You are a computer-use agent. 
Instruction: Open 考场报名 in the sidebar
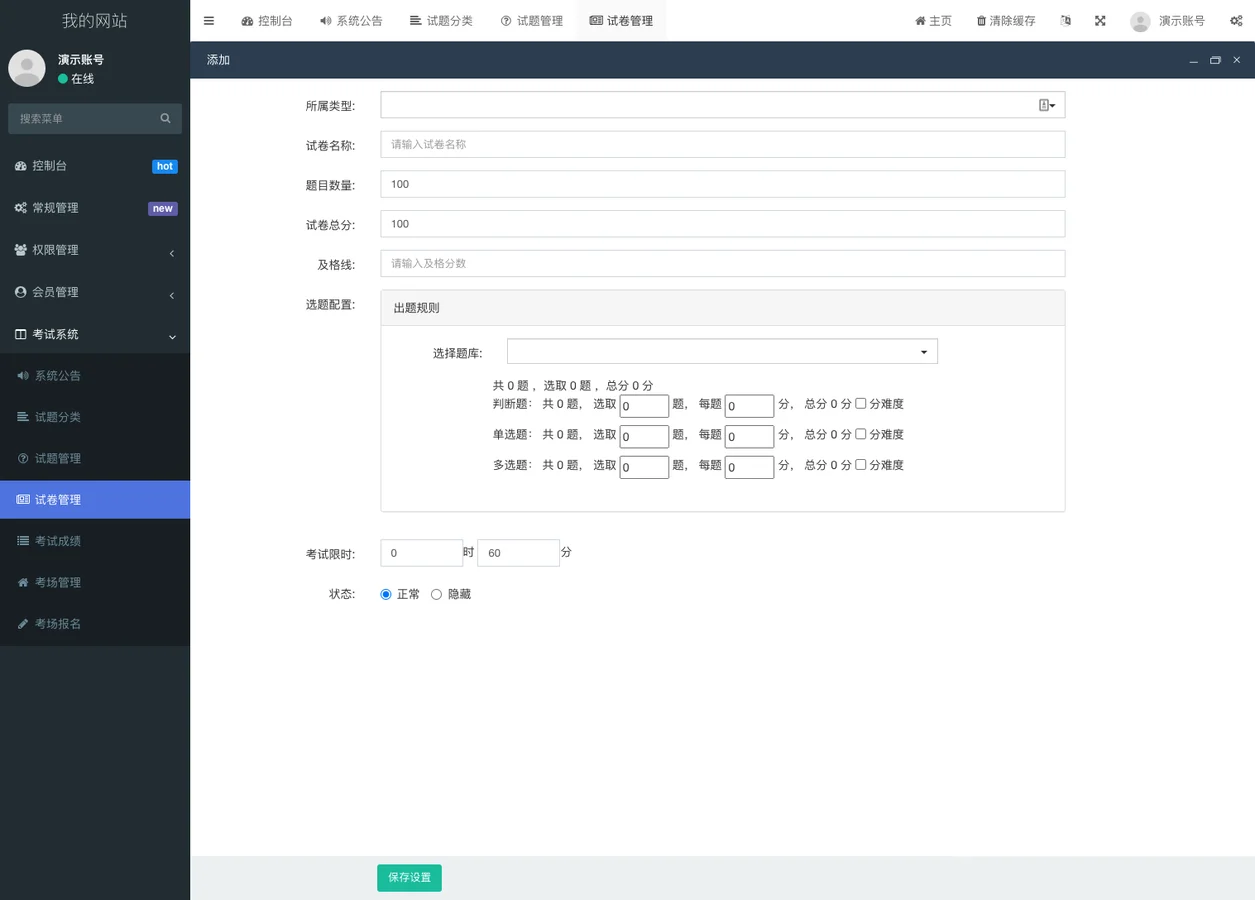(x=58, y=623)
